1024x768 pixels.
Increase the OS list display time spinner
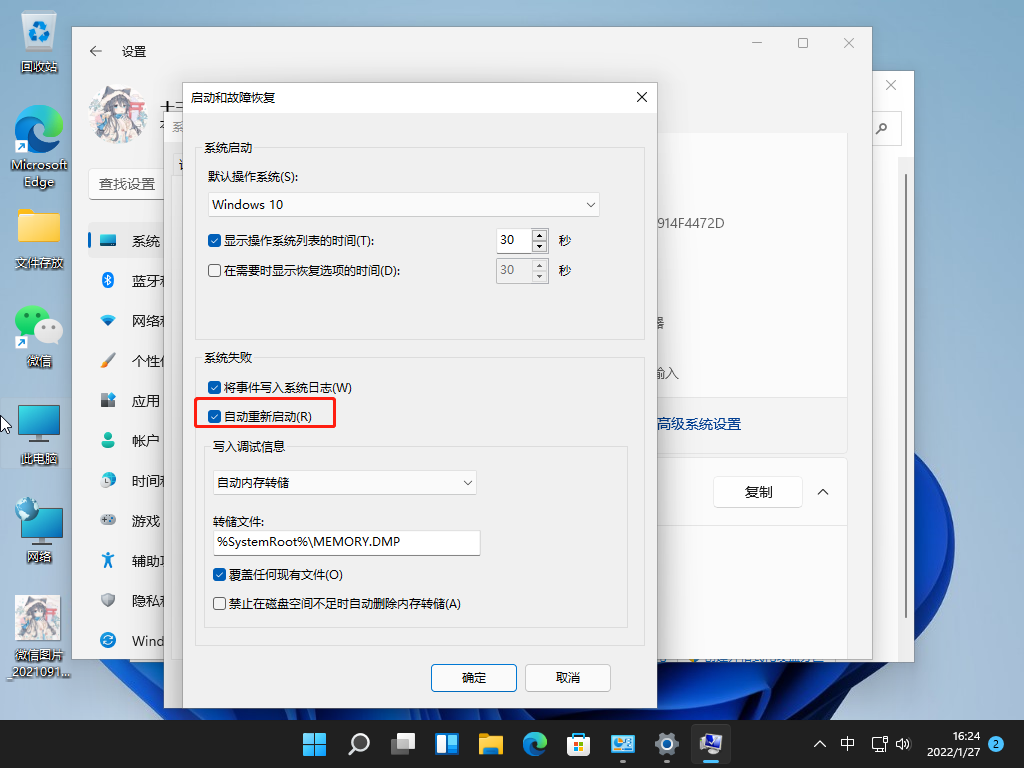[540, 235]
